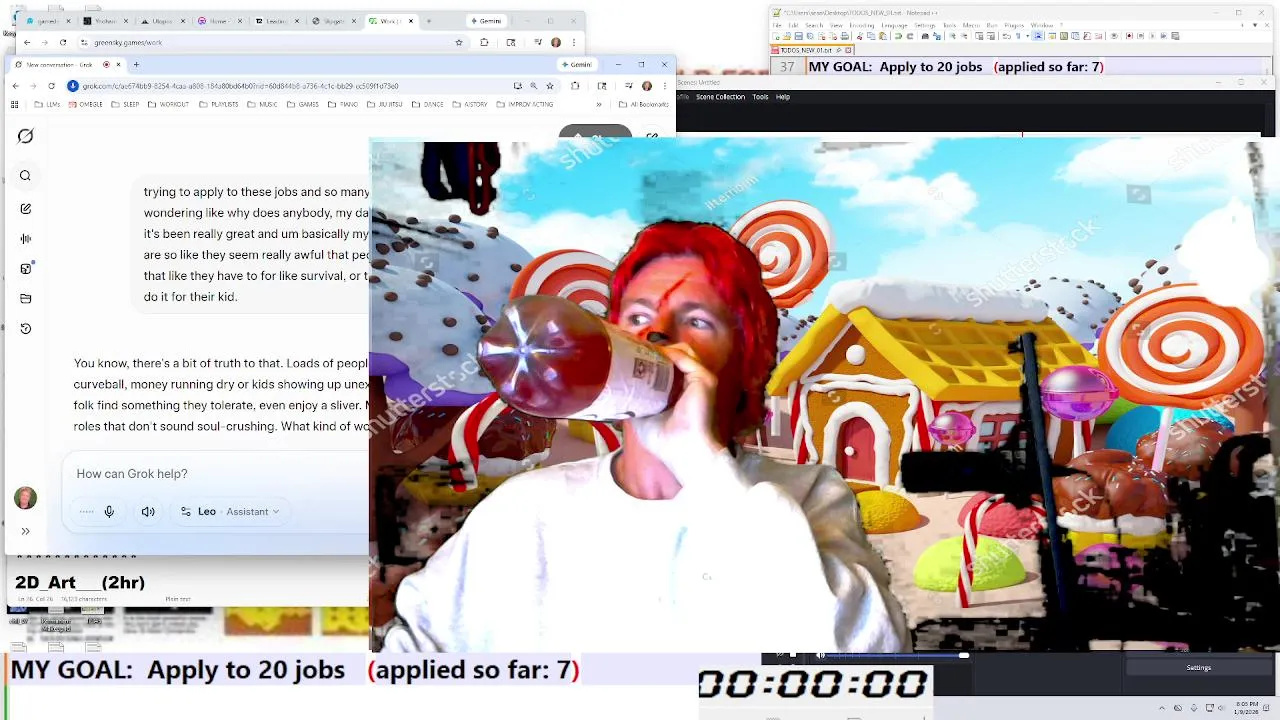Click the microphone in Grok input
This screenshot has width=1280, height=720.
click(109, 512)
